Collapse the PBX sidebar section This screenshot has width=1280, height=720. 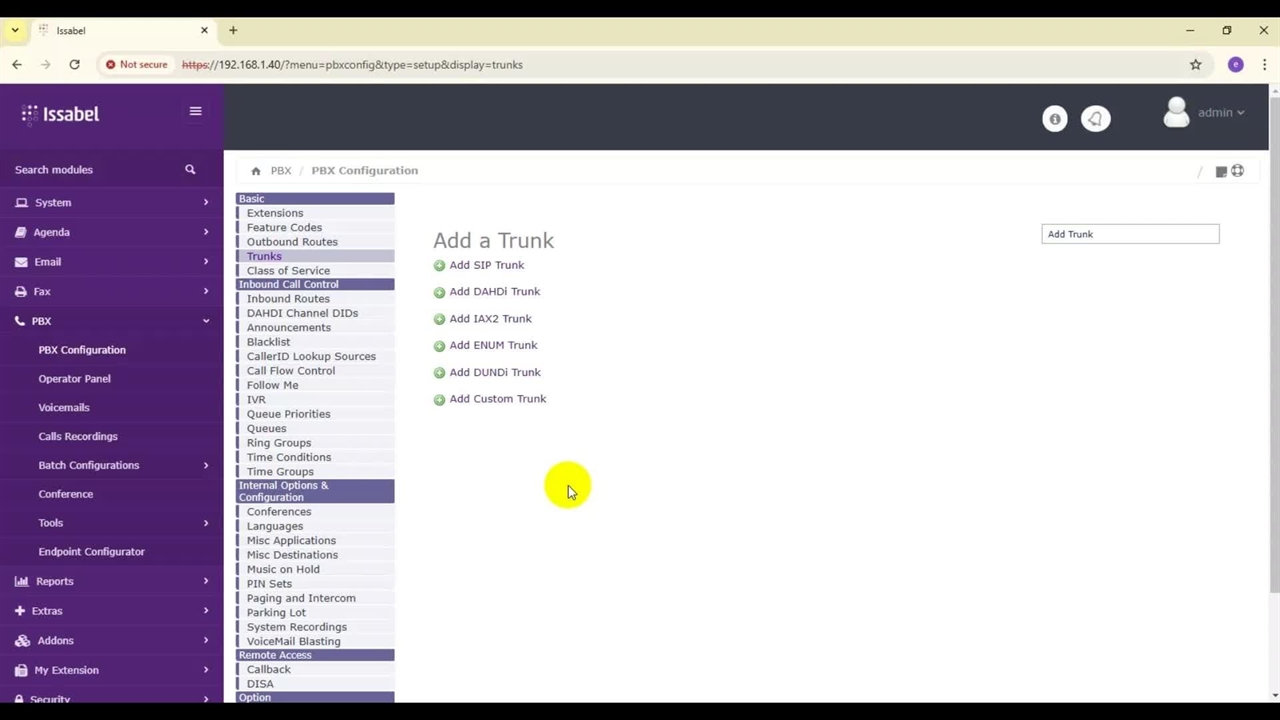(x=110, y=321)
